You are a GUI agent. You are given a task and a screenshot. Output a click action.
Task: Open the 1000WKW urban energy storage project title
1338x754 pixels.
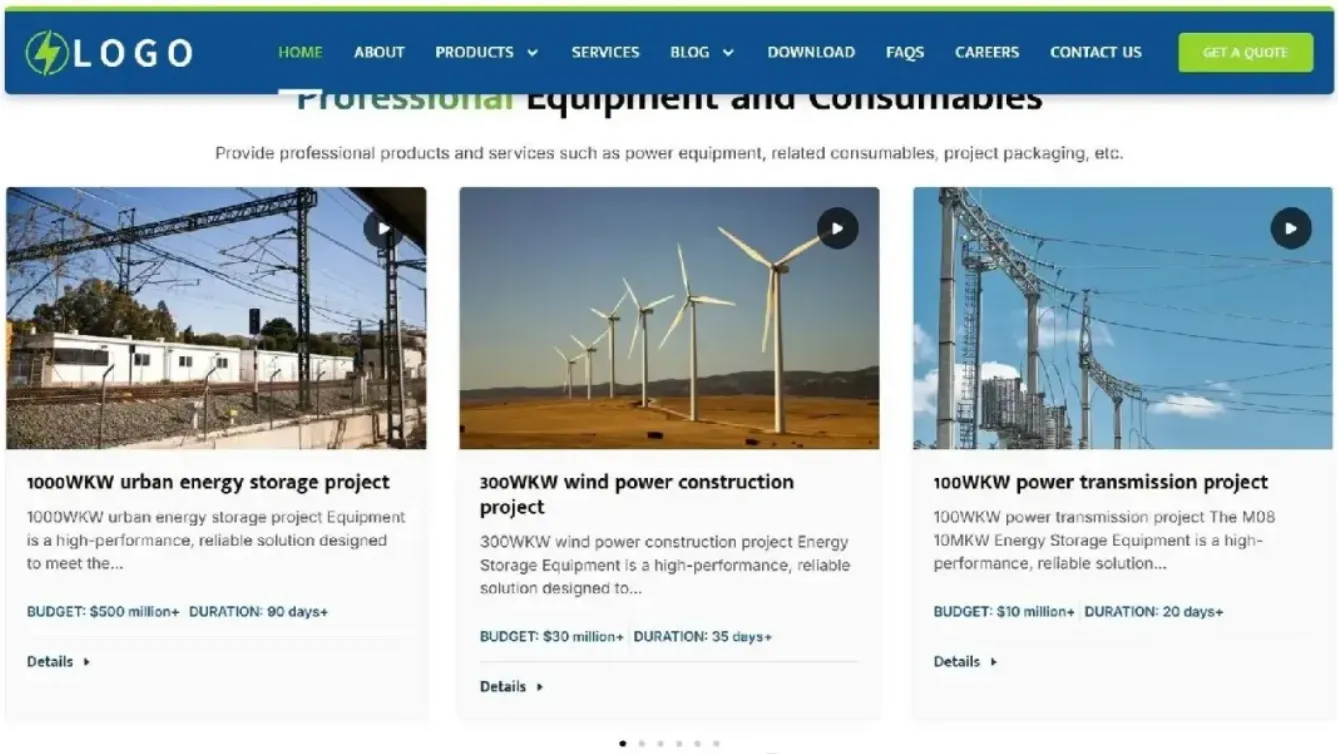208,482
